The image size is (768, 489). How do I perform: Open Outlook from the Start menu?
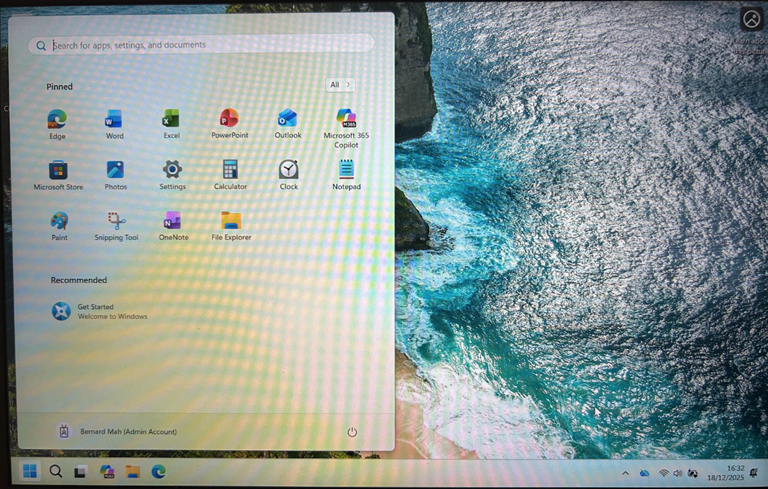click(288, 123)
